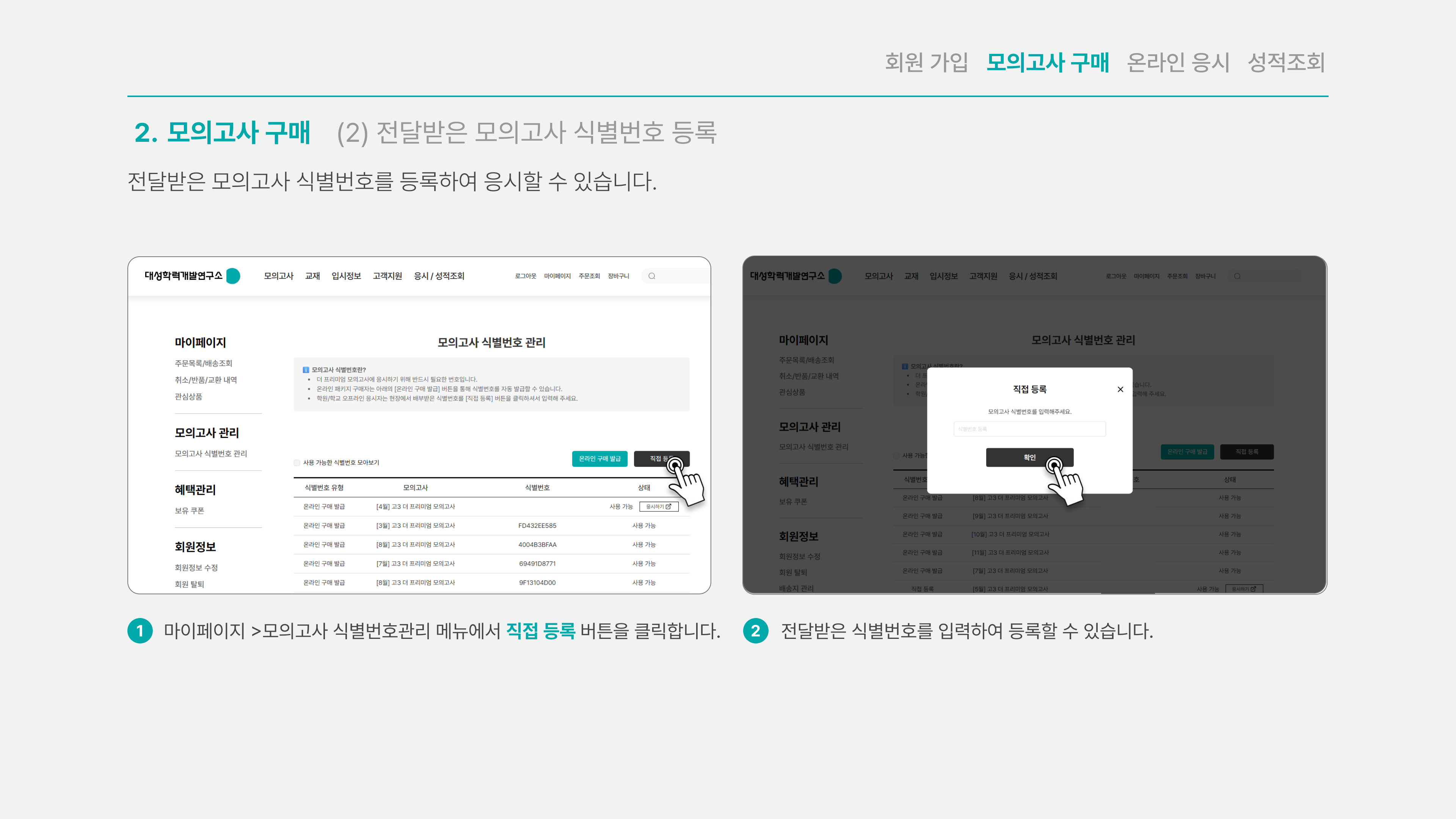Viewport: 1456px width, 819px height.
Task: Click the search magnifier icon in left screenshot
Action: (x=652, y=276)
